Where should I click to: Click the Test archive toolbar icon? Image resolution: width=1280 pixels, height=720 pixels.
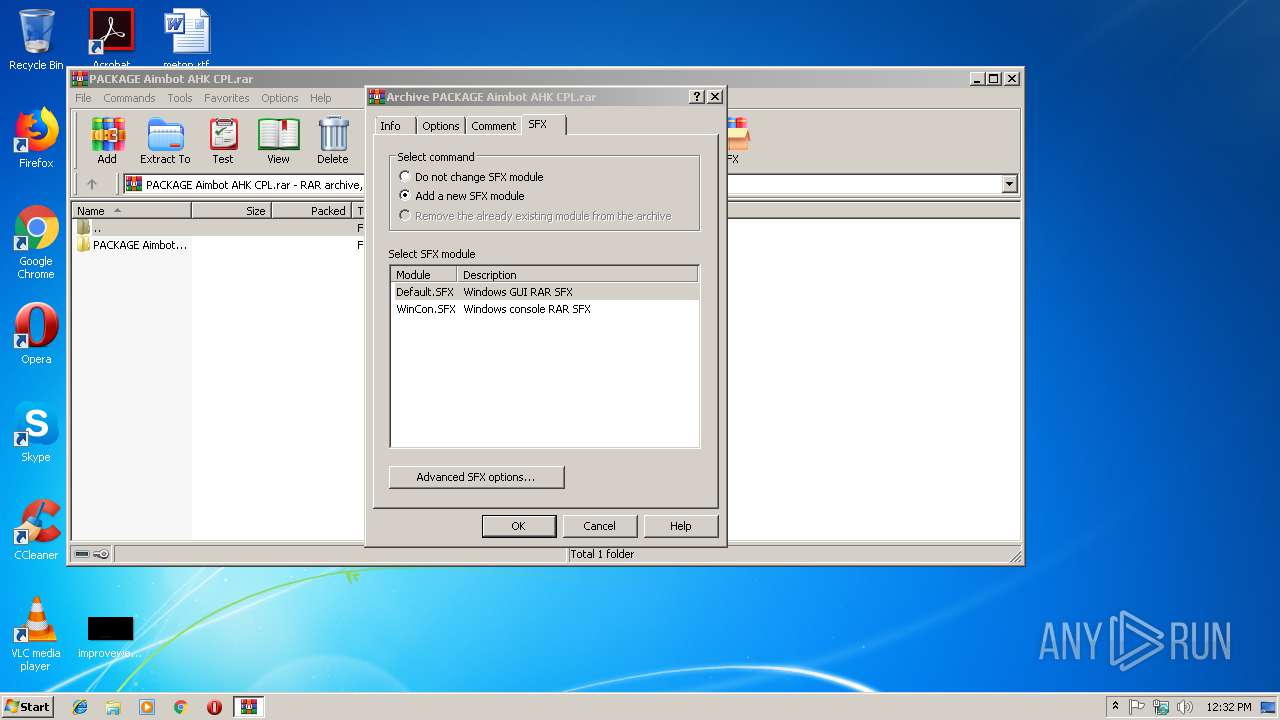pos(223,140)
